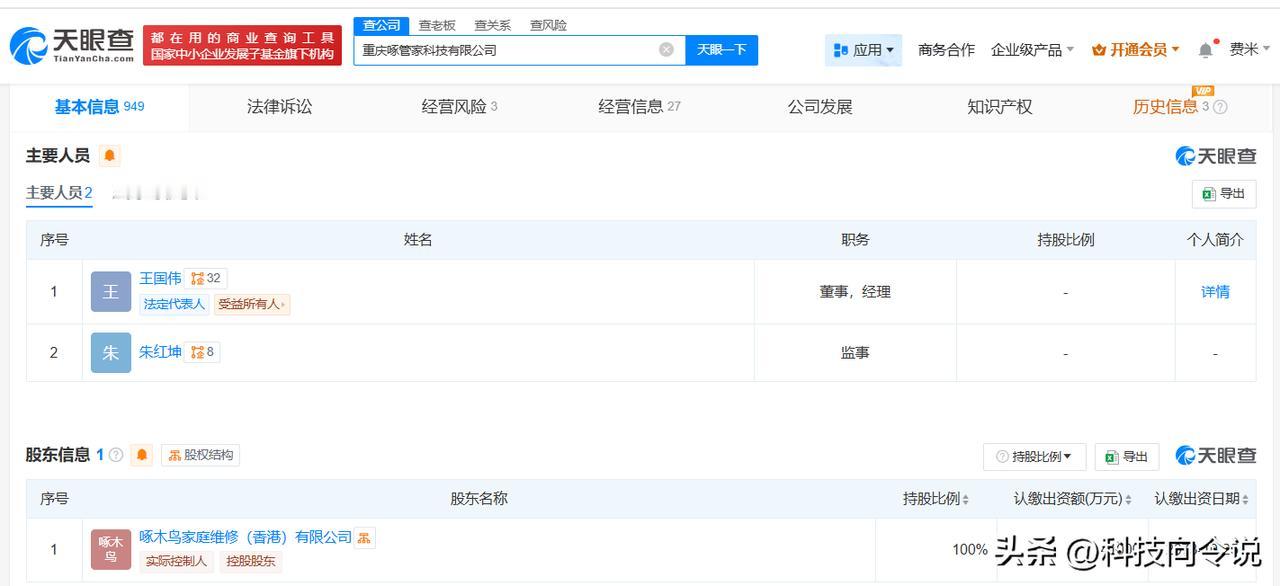Screen dimensions: 1280x586
Task: Switch to the 历史信息 tab
Action: pyautogui.click(x=1165, y=107)
